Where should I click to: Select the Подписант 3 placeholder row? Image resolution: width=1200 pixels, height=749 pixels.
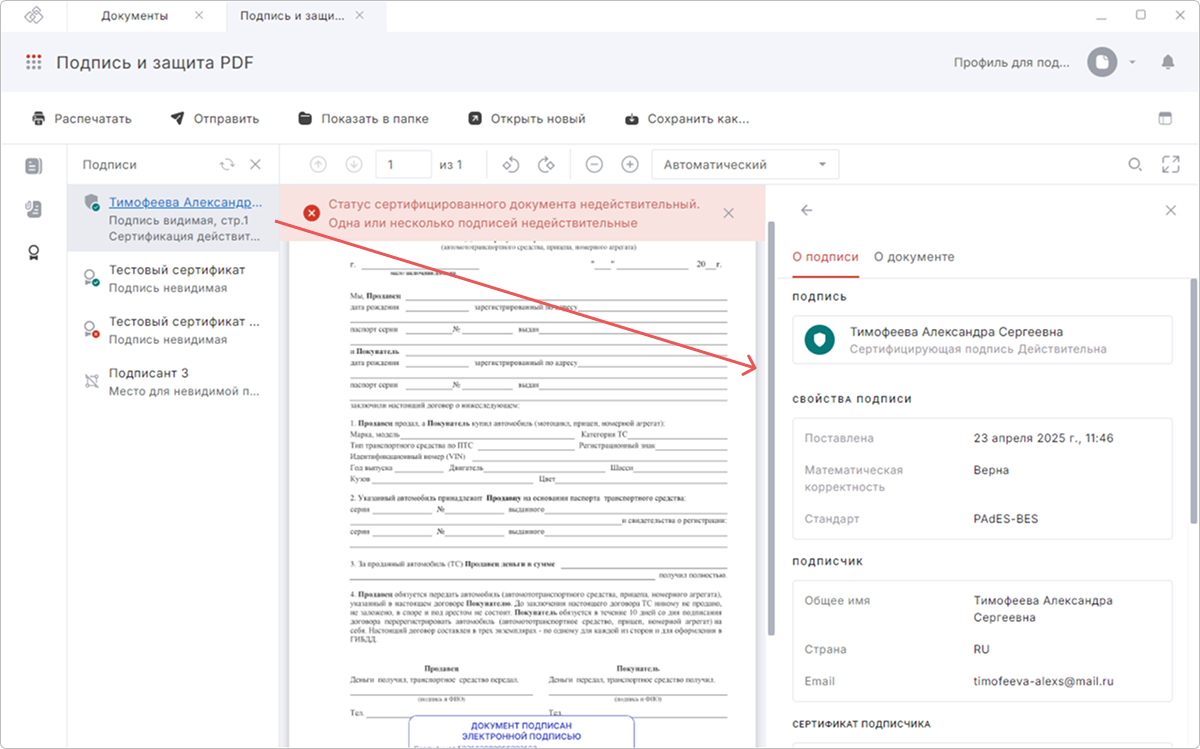(x=172, y=382)
